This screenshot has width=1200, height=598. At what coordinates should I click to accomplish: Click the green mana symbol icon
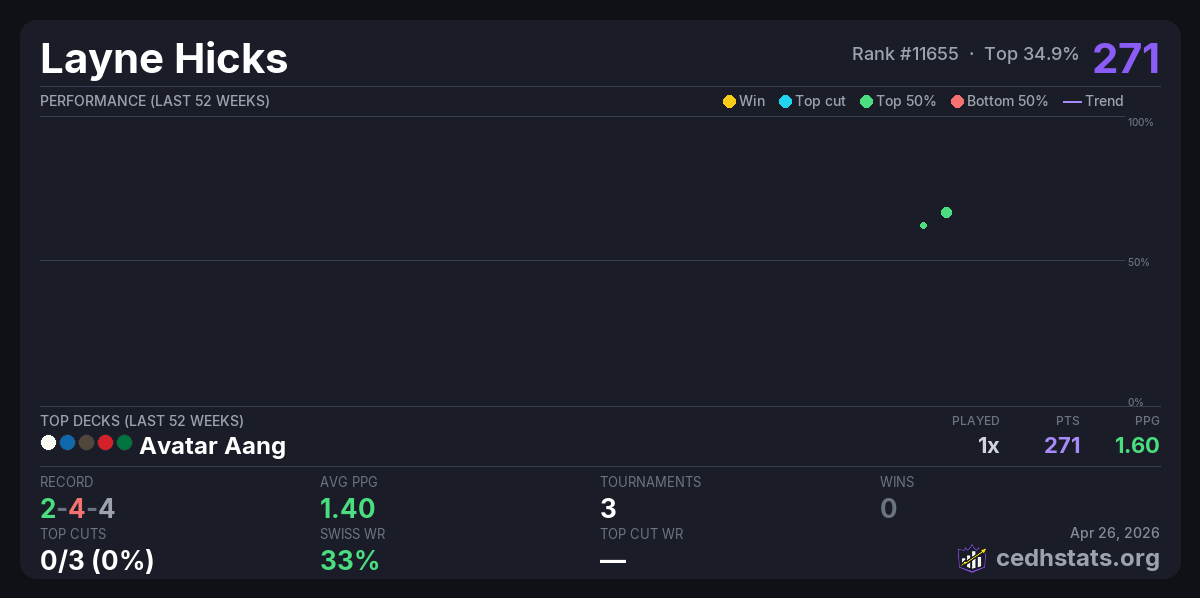pos(124,442)
